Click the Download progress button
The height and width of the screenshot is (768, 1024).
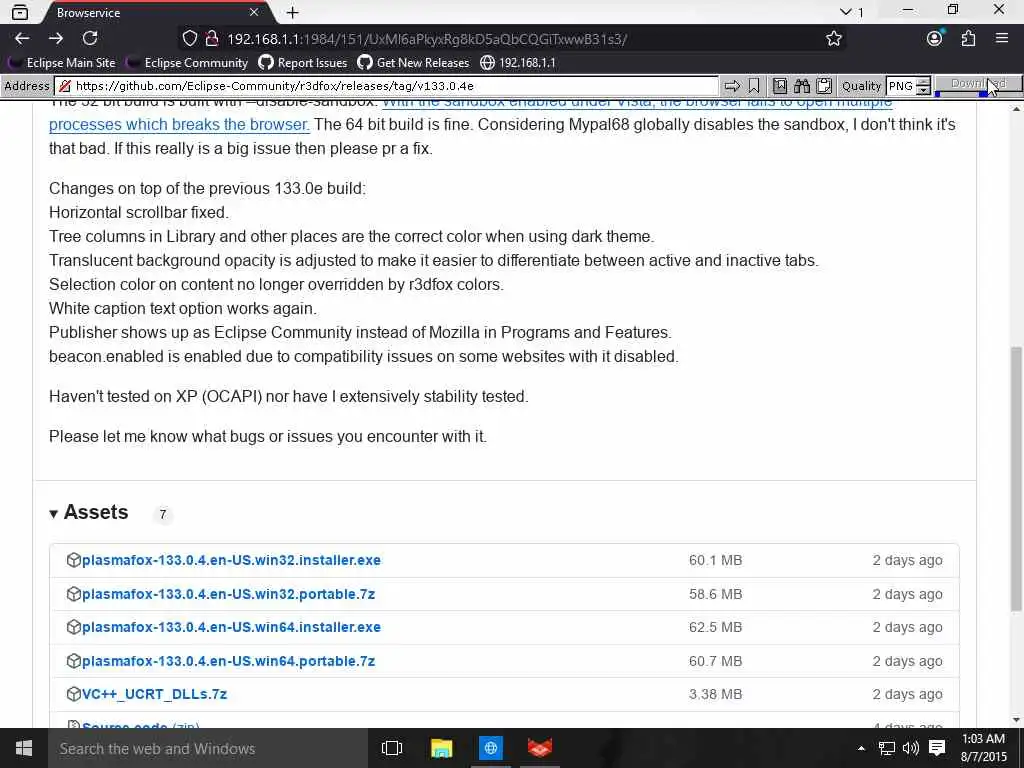click(978, 85)
